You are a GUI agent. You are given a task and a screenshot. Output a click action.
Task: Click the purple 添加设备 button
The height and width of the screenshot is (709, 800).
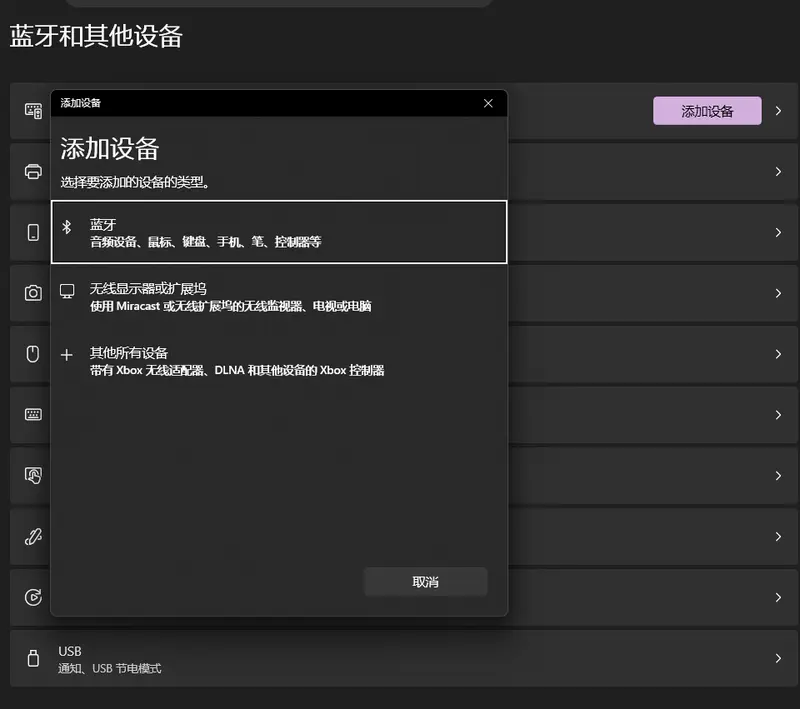click(x=707, y=111)
